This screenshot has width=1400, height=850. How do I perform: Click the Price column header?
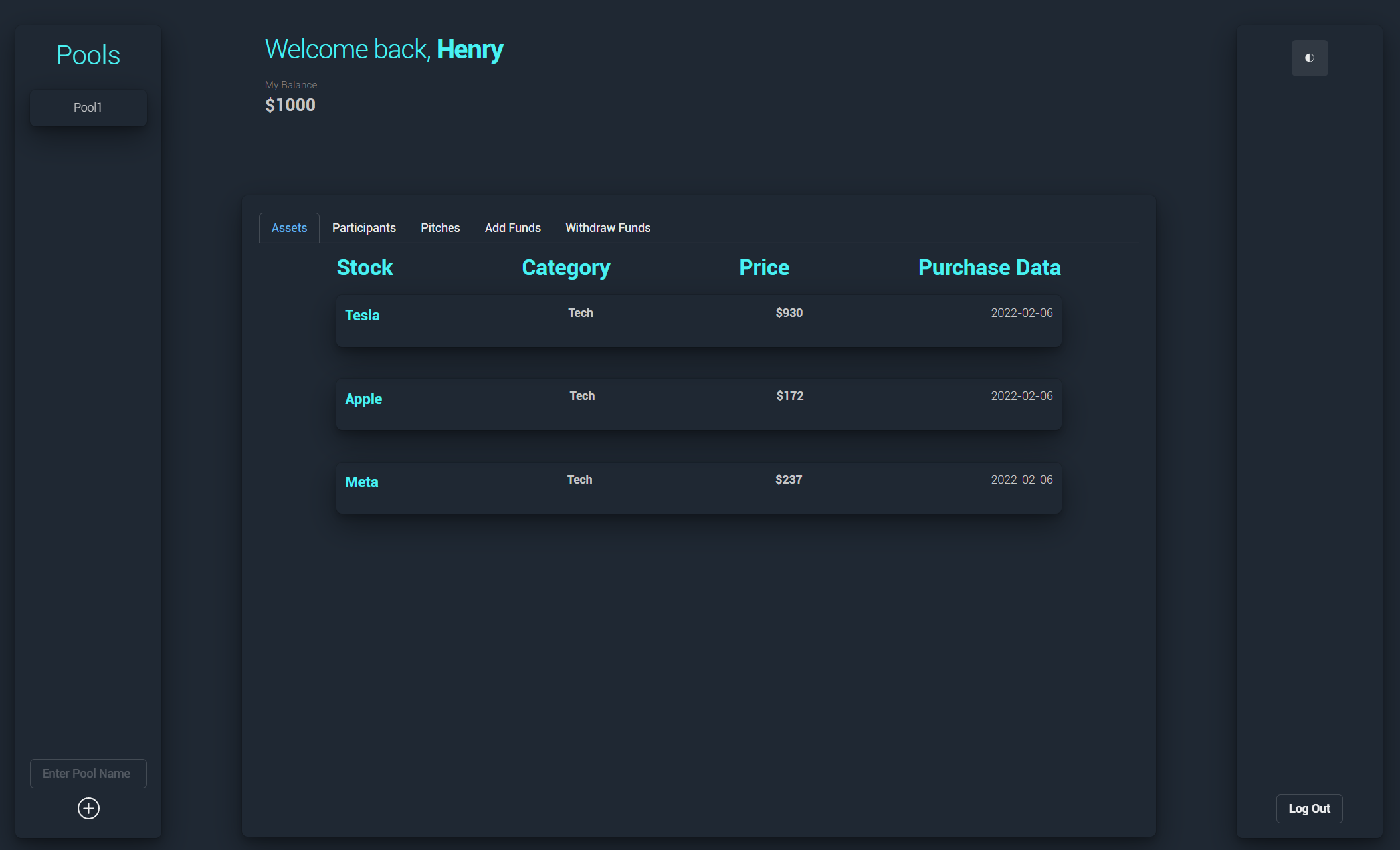click(763, 267)
